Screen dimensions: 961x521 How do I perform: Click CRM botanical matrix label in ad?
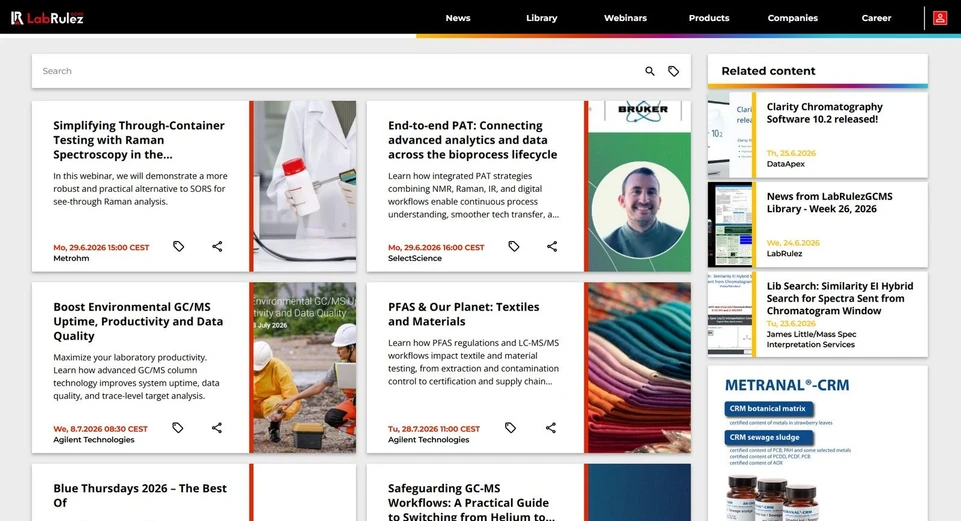pos(767,408)
